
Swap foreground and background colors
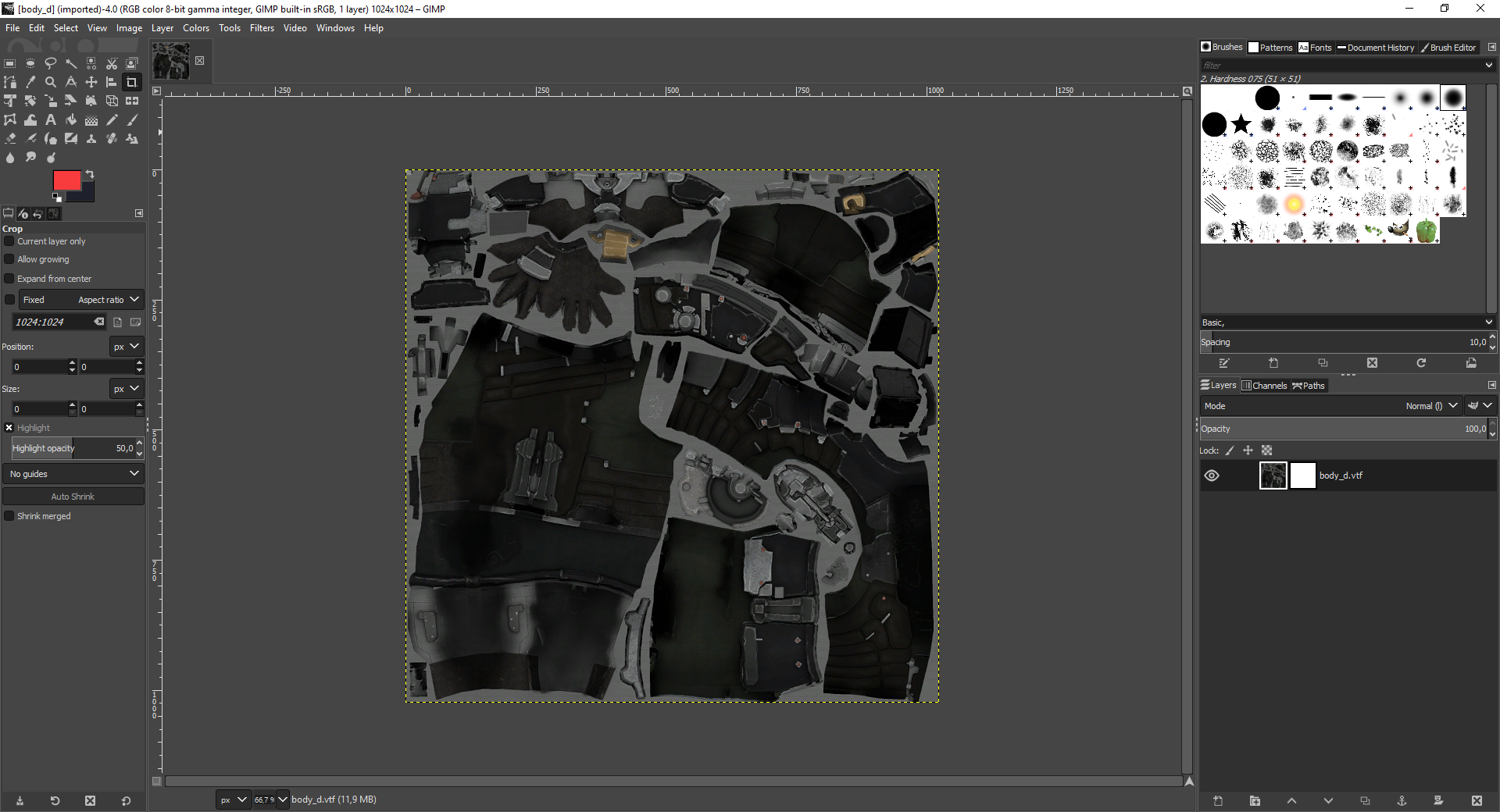[90, 174]
